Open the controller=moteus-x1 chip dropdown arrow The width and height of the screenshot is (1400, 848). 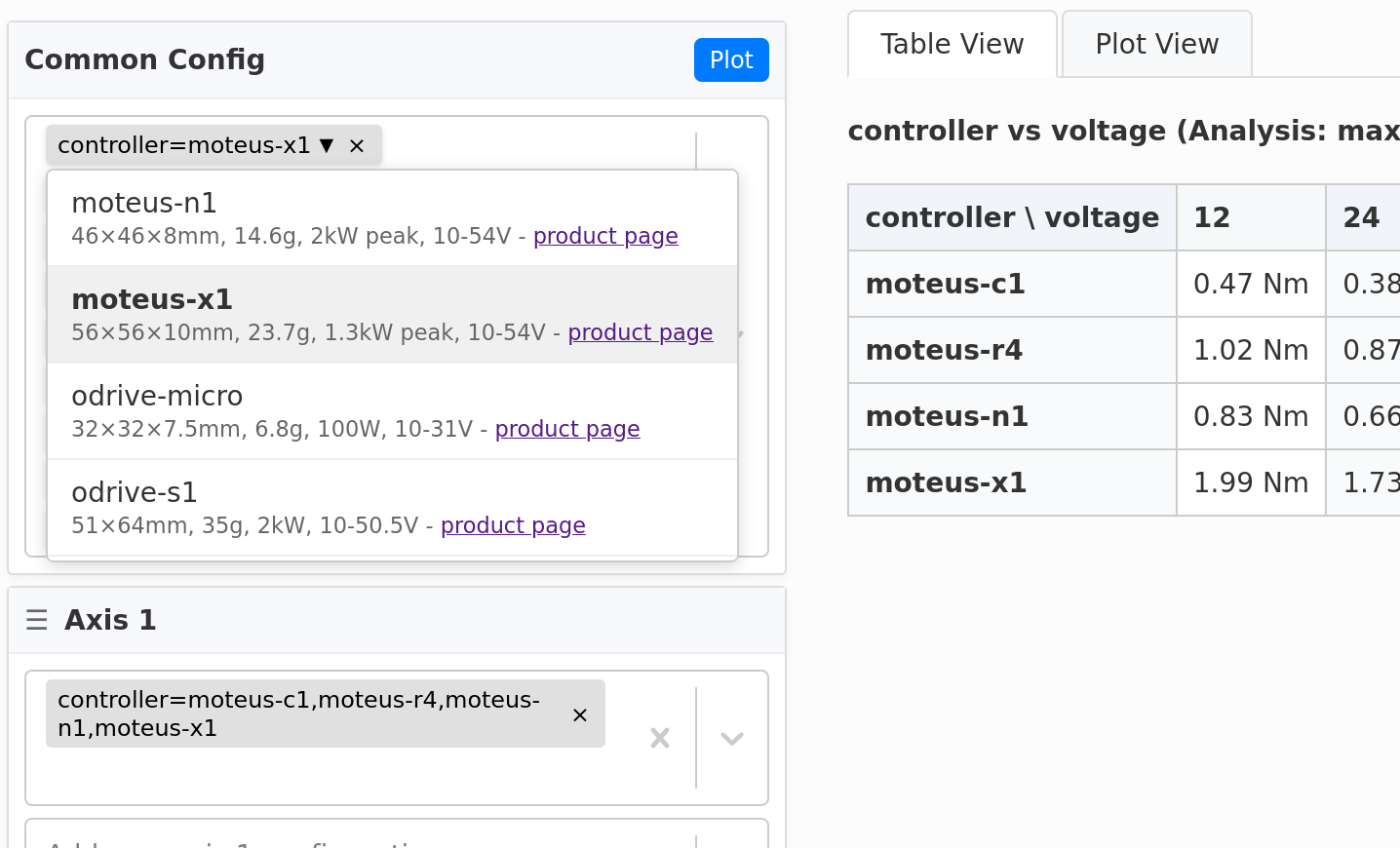pyautogui.click(x=327, y=145)
